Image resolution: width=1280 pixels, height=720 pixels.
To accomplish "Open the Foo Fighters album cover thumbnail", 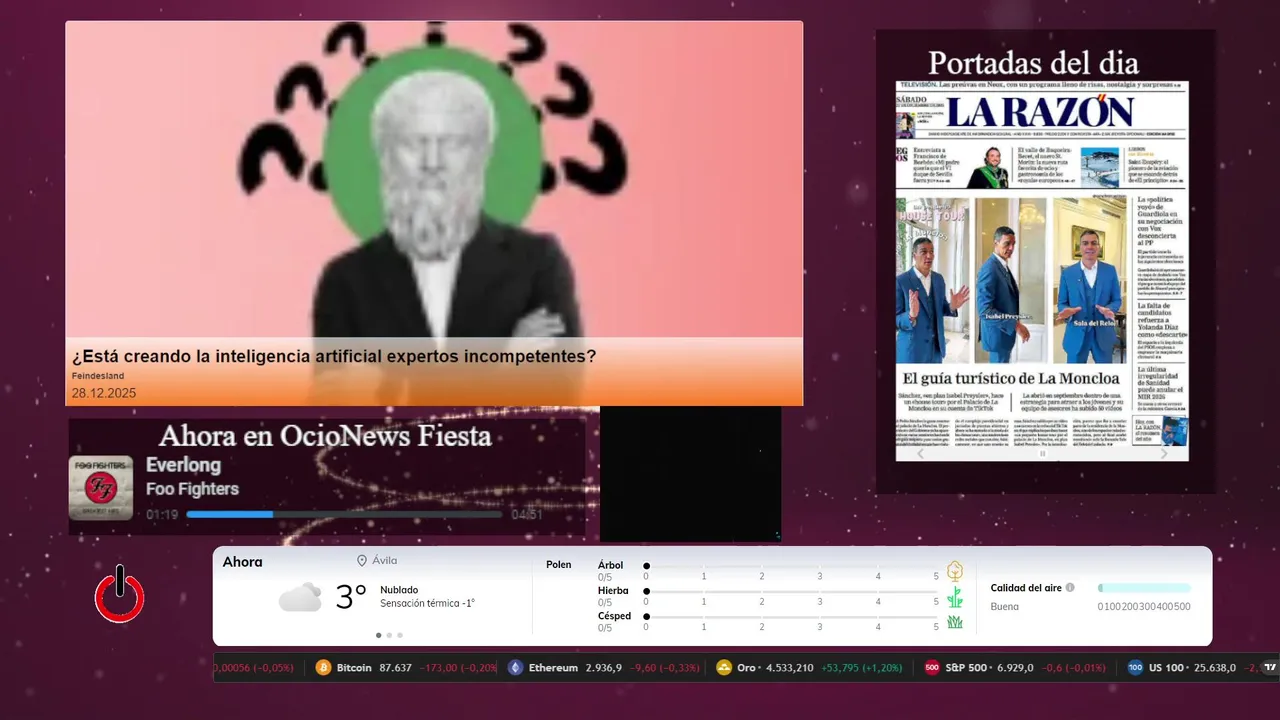I will click(101, 488).
